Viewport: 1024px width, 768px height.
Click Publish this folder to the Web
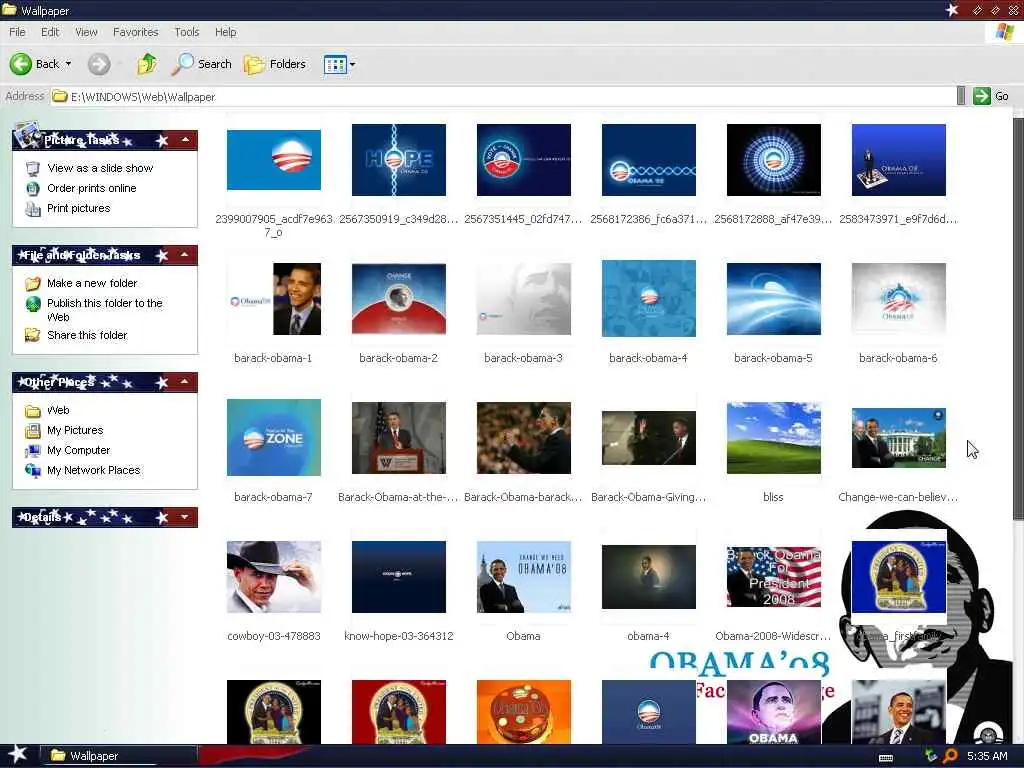[x=104, y=310]
